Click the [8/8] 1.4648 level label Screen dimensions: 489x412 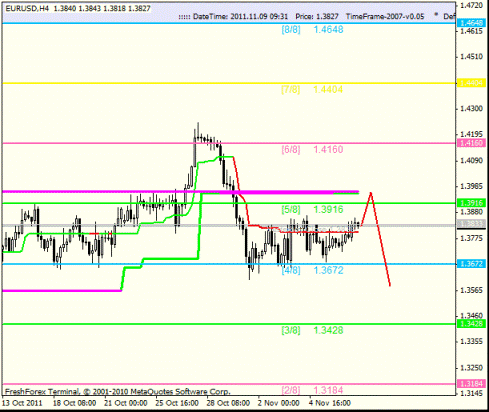pyautogui.click(x=312, y=30)
